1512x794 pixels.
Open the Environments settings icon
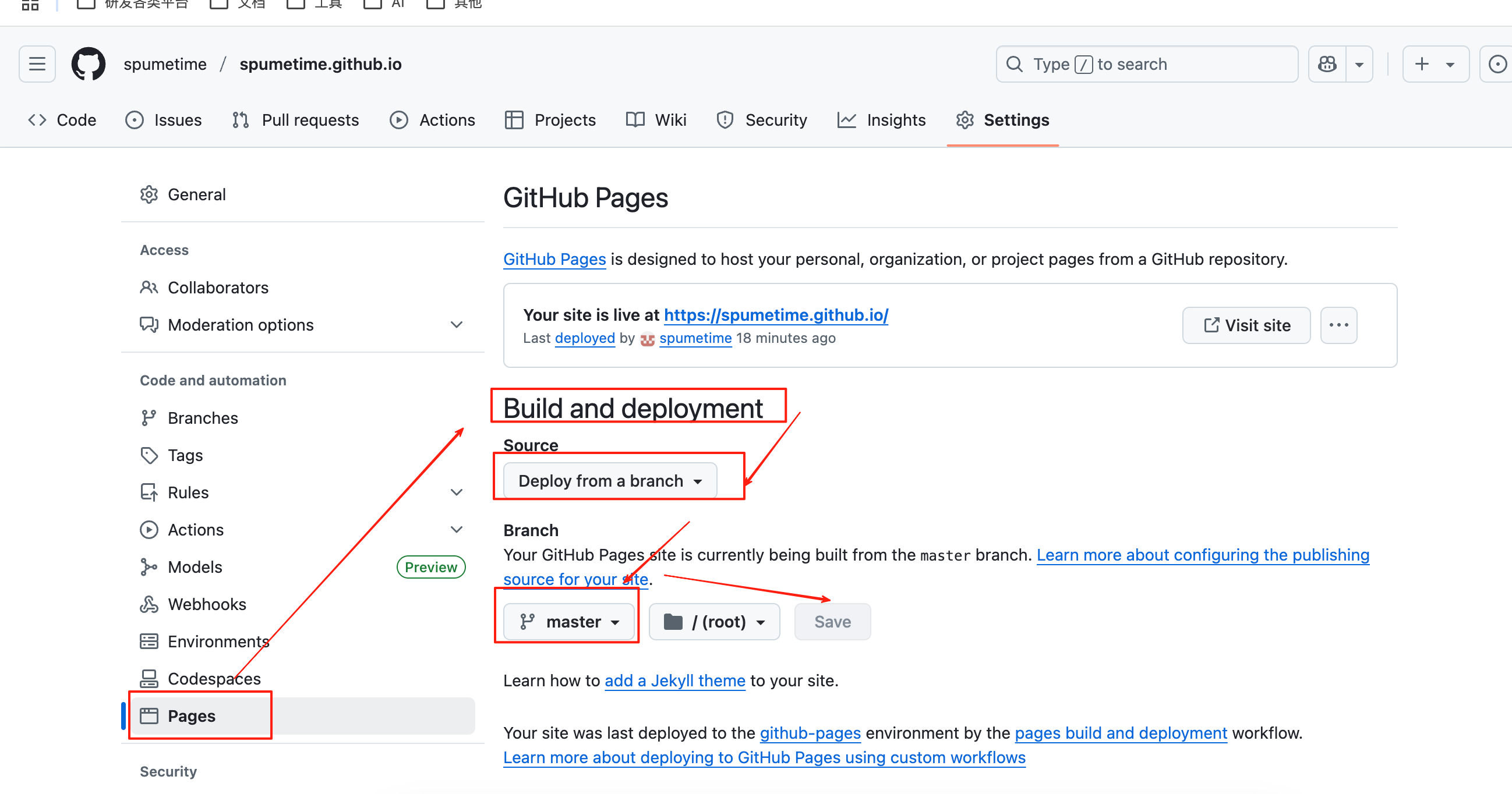(x=149, y=641)
